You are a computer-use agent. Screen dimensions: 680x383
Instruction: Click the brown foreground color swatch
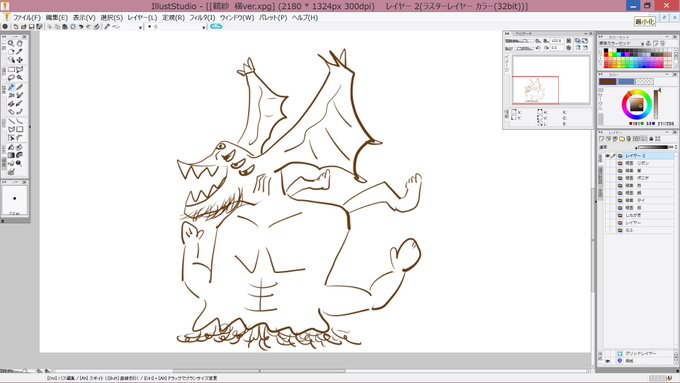tap(608, 82)
